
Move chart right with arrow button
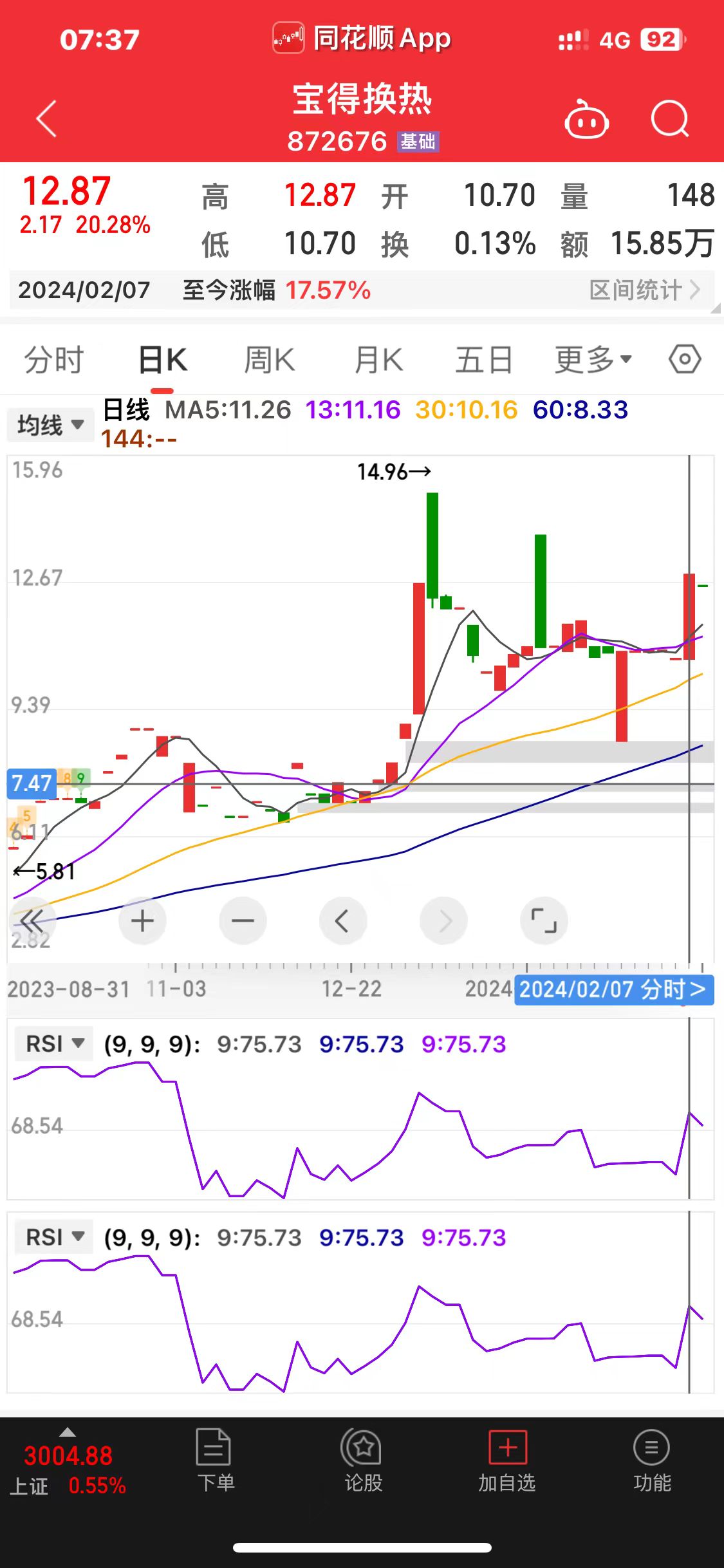pyautogui.click(x=443, y=921)
